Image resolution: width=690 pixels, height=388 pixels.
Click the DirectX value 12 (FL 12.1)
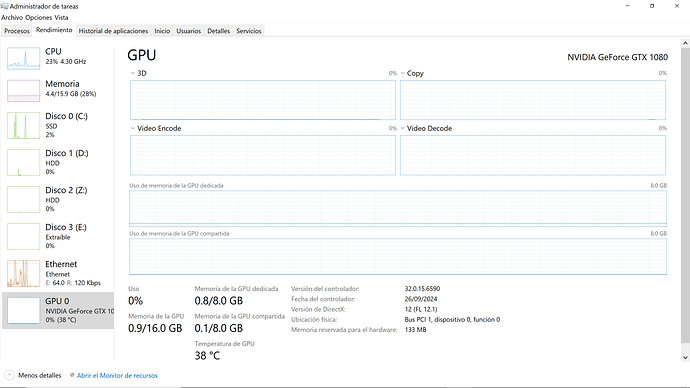point(421,309)
